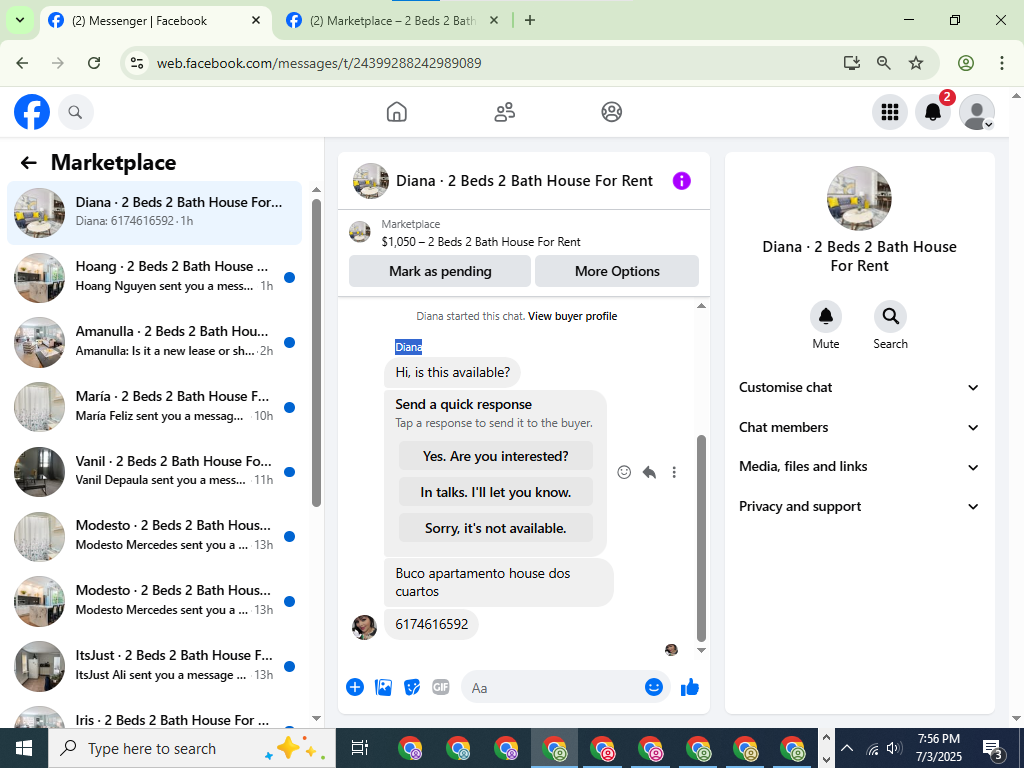Screen dimensions: 1024x768
Task: Open María Feliz conversation
Action: pos(154,406)
